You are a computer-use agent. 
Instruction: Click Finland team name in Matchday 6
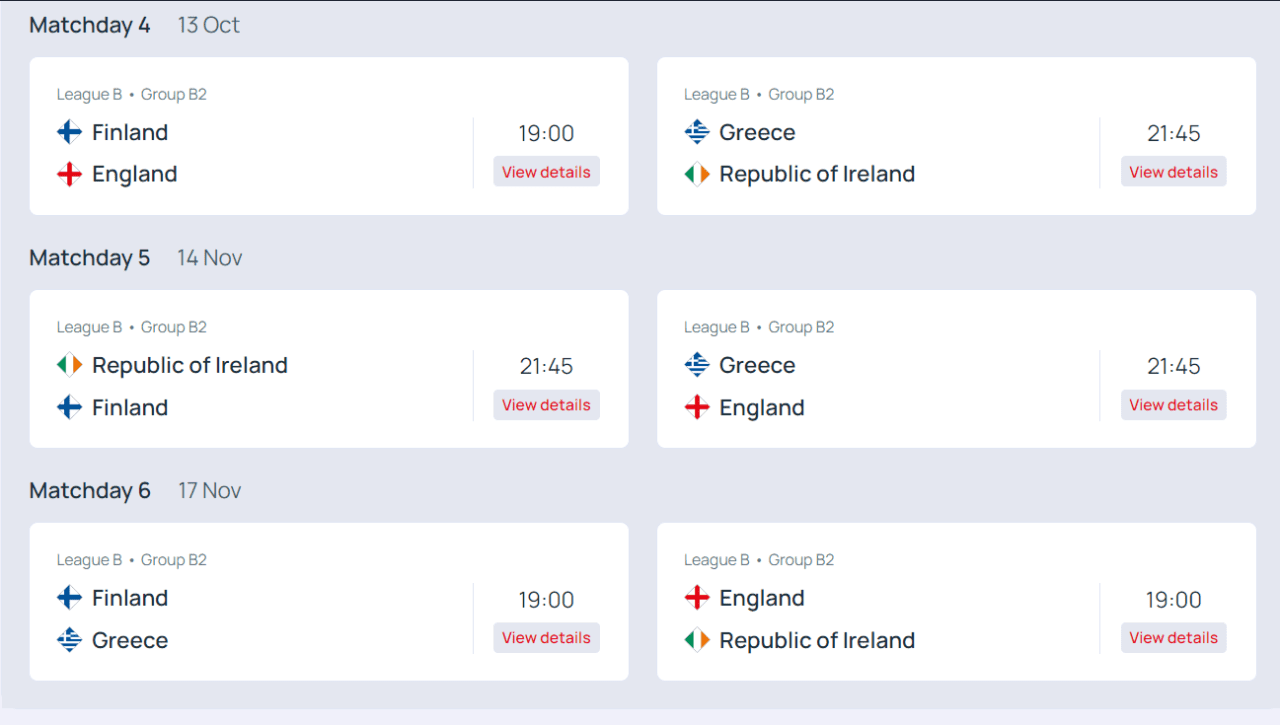point(130,598)
